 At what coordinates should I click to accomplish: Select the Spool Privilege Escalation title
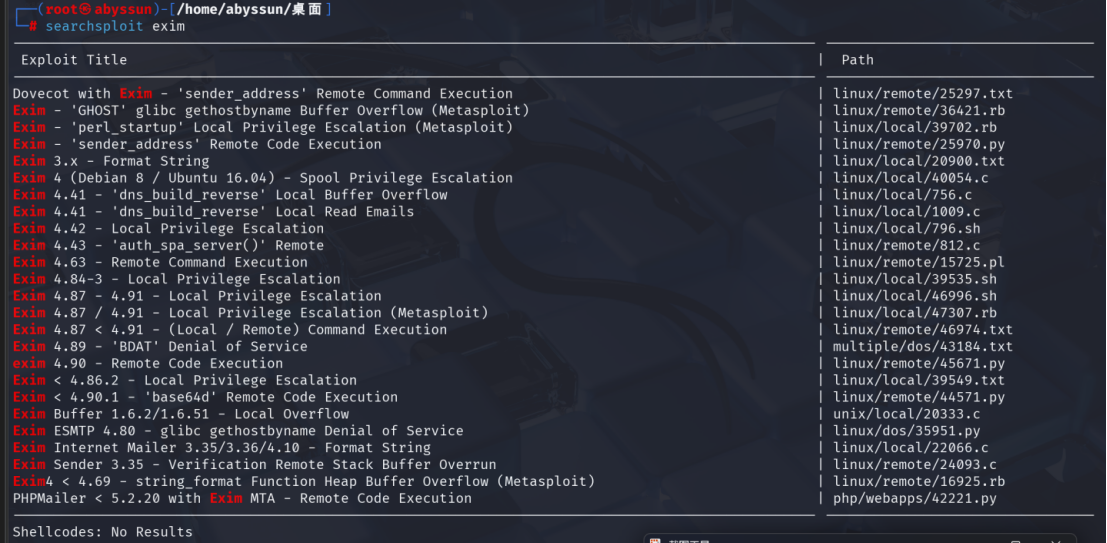(x=263, y=178)
